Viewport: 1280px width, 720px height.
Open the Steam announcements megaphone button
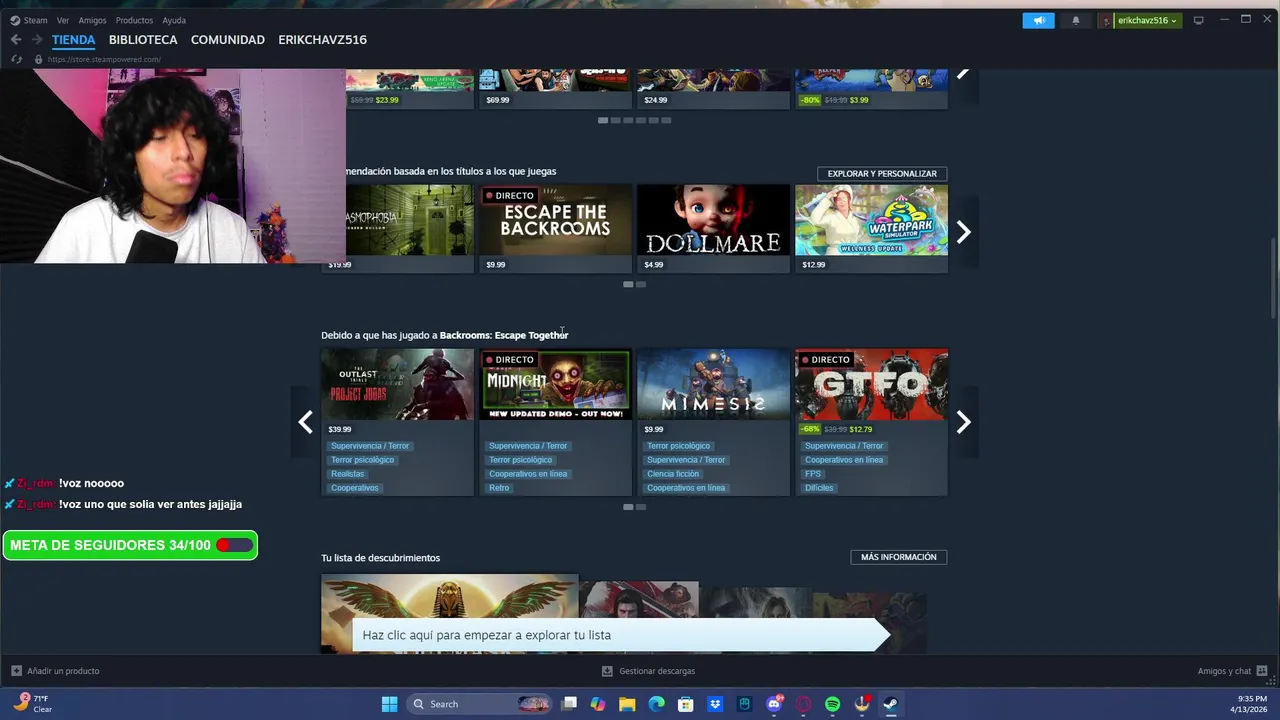click(1038, 20)
